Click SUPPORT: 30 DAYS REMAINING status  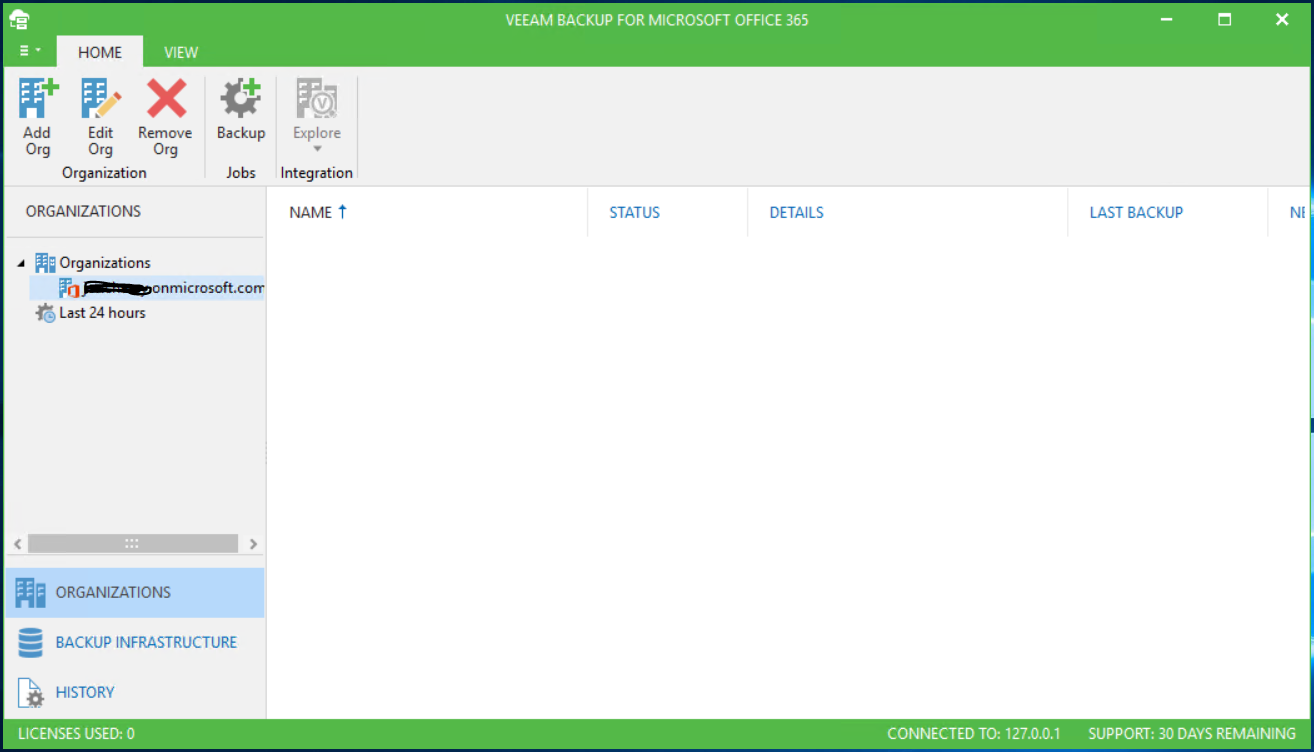(1192, 734)
